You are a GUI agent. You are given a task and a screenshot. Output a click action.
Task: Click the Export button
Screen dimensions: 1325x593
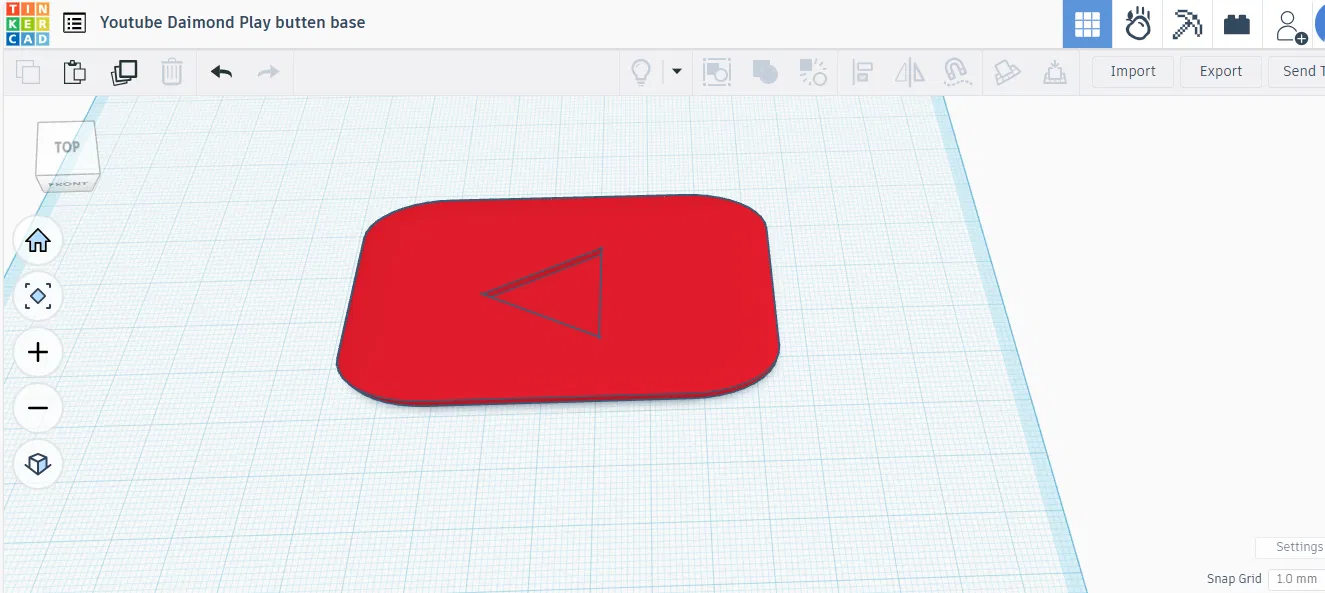point(1220,71)
